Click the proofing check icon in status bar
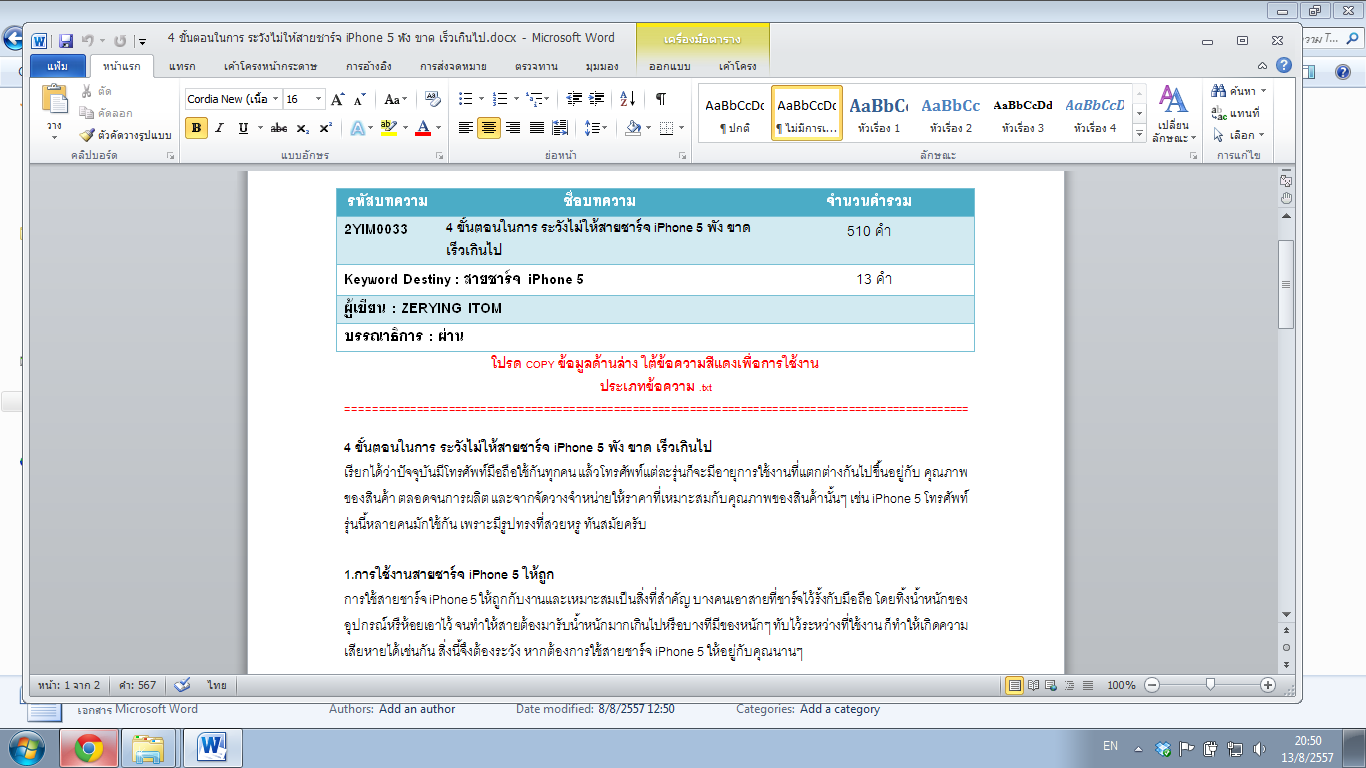This screenshot has height=768, width=1366. pyautogui.click(x=182, y=686)
